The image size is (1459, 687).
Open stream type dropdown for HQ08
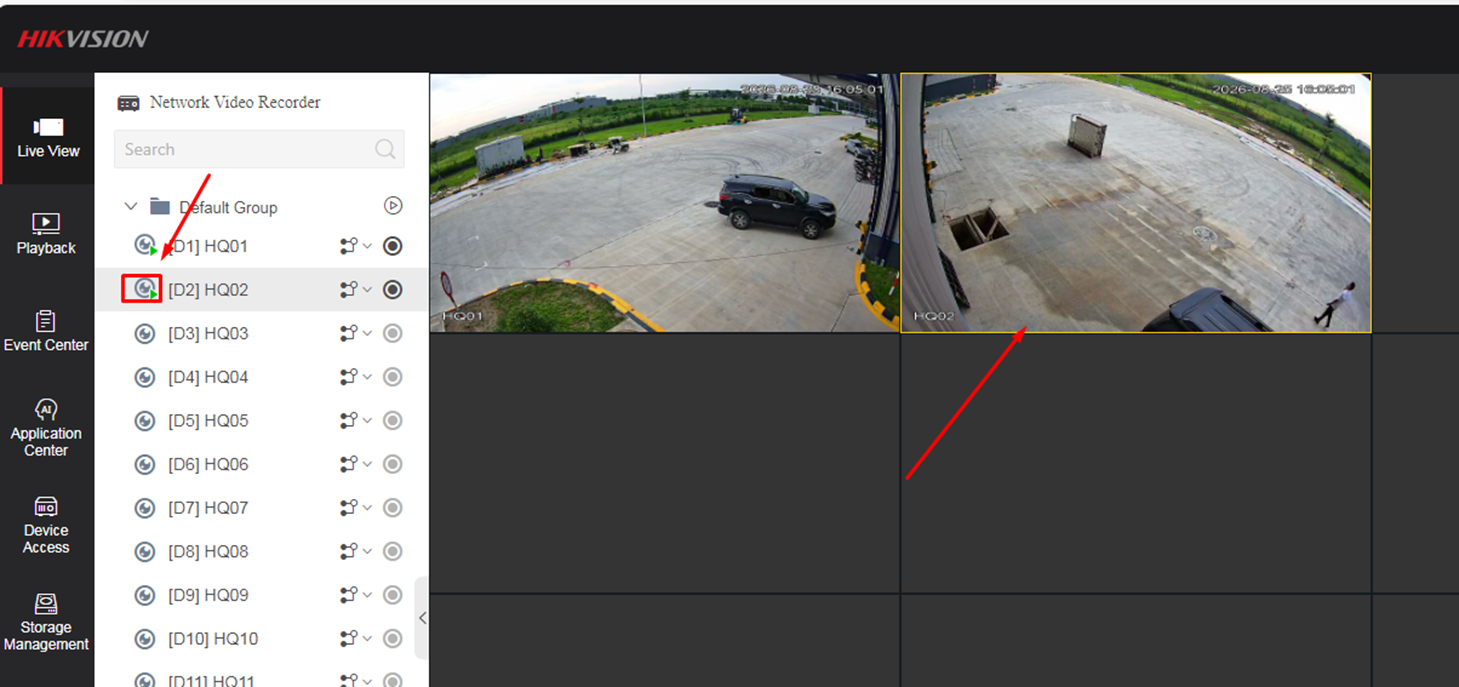pyautogui.click(x=355, y=552)
